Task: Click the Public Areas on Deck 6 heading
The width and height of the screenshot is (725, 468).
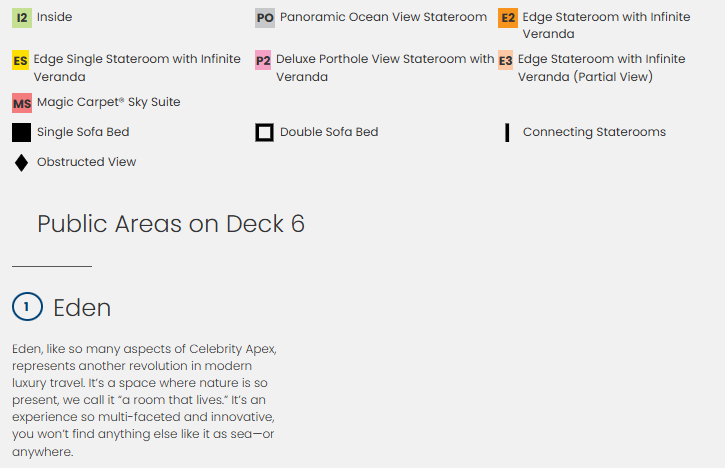Action: tap(171, 224)
